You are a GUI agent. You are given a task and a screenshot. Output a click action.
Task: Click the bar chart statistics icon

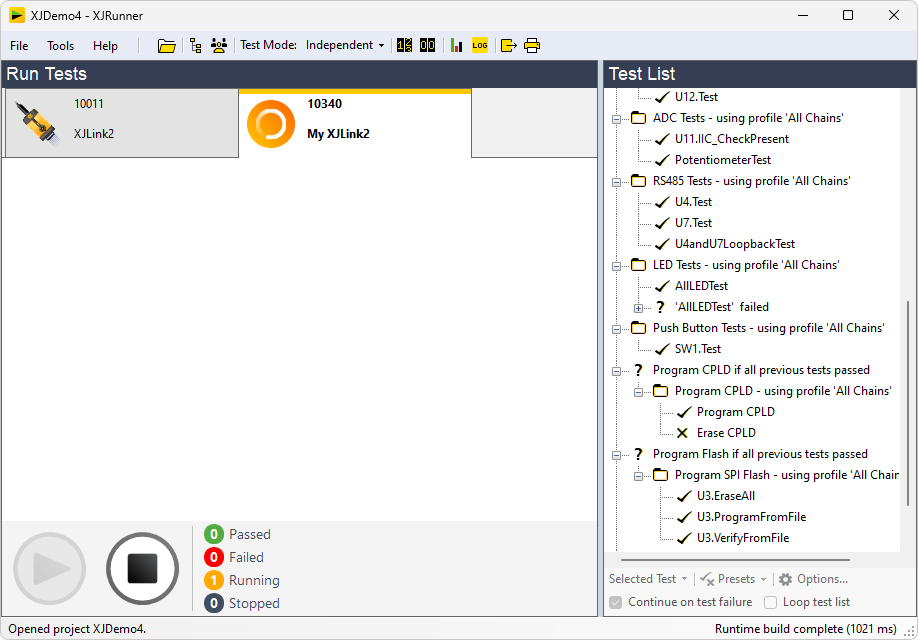click(x=457, y=45)
